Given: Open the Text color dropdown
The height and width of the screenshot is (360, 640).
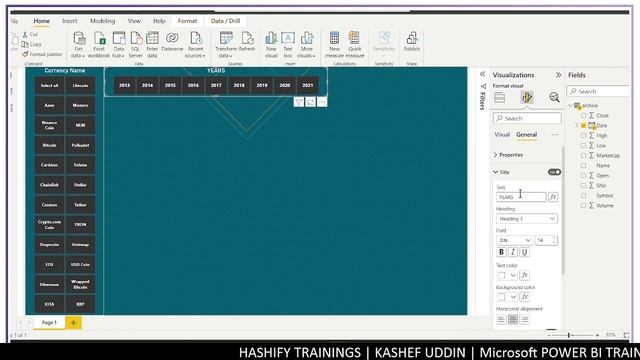Looking at the screenshot, I should (513, 276).
